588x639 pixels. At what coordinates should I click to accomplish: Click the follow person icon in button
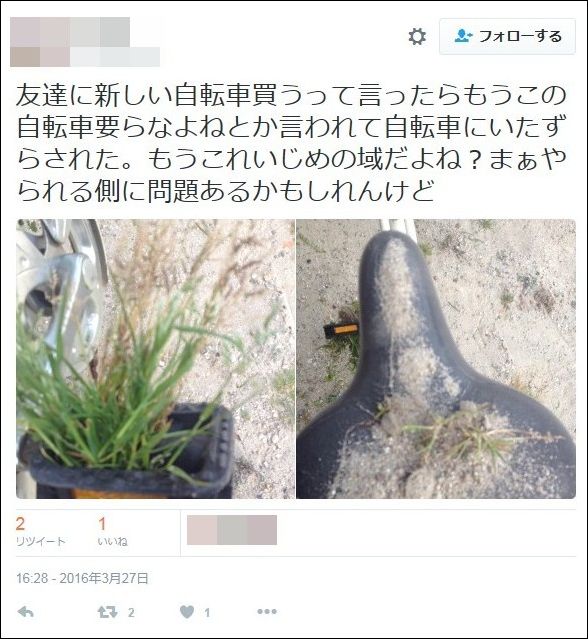(463, 36)
